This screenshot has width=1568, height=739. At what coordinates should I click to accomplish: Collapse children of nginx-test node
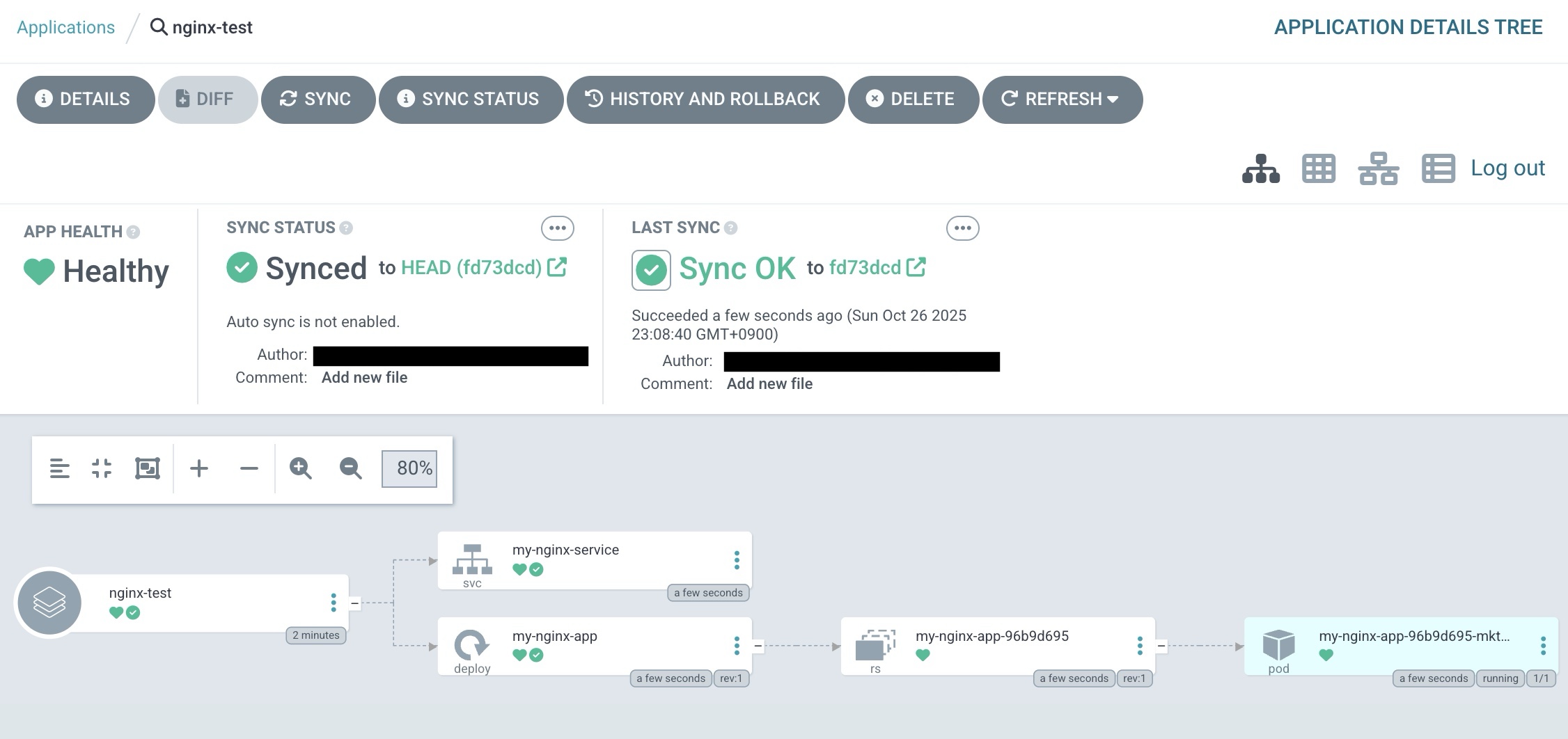[x=355, y=603]
